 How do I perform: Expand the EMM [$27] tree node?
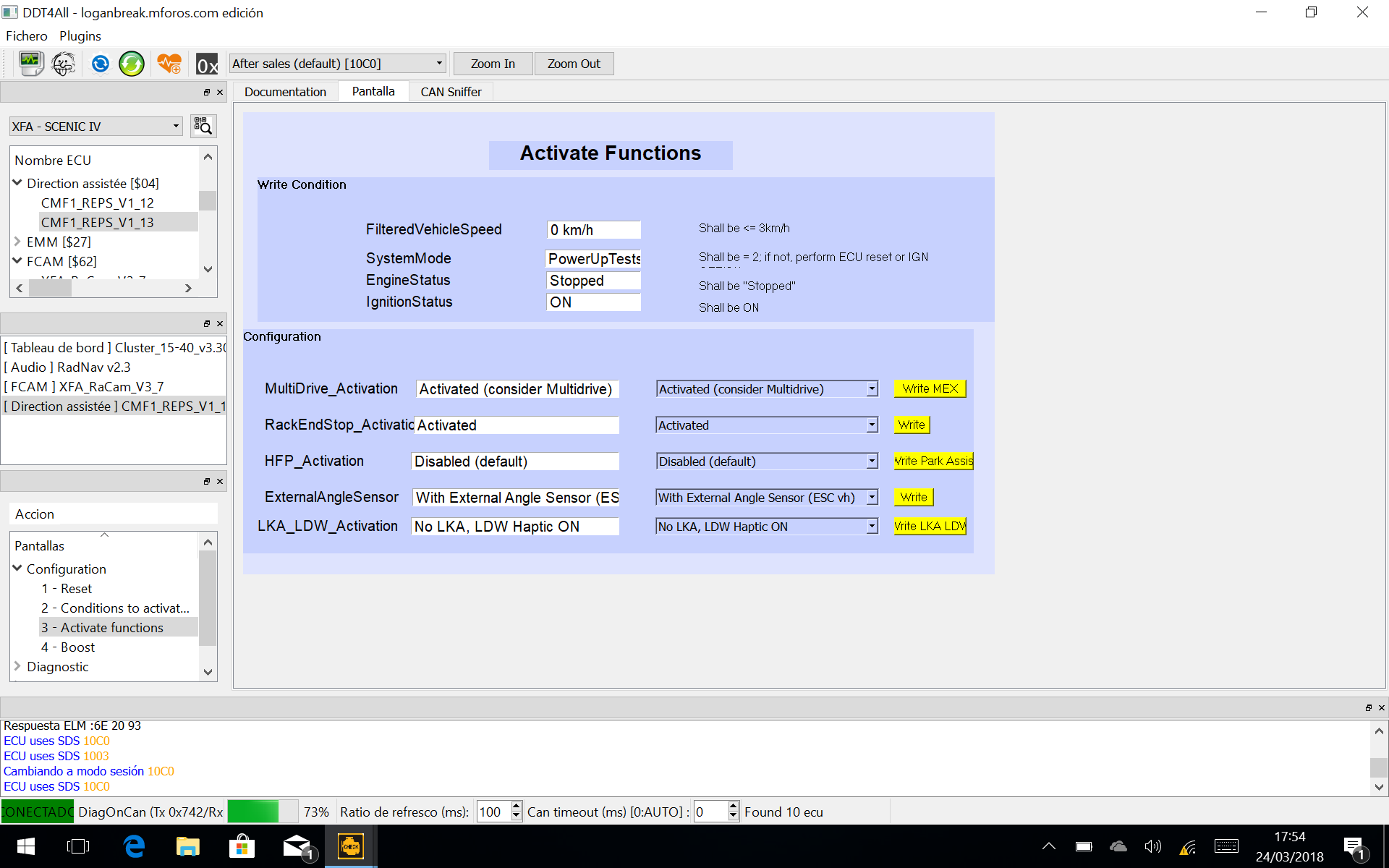click(x=17, y=242)
